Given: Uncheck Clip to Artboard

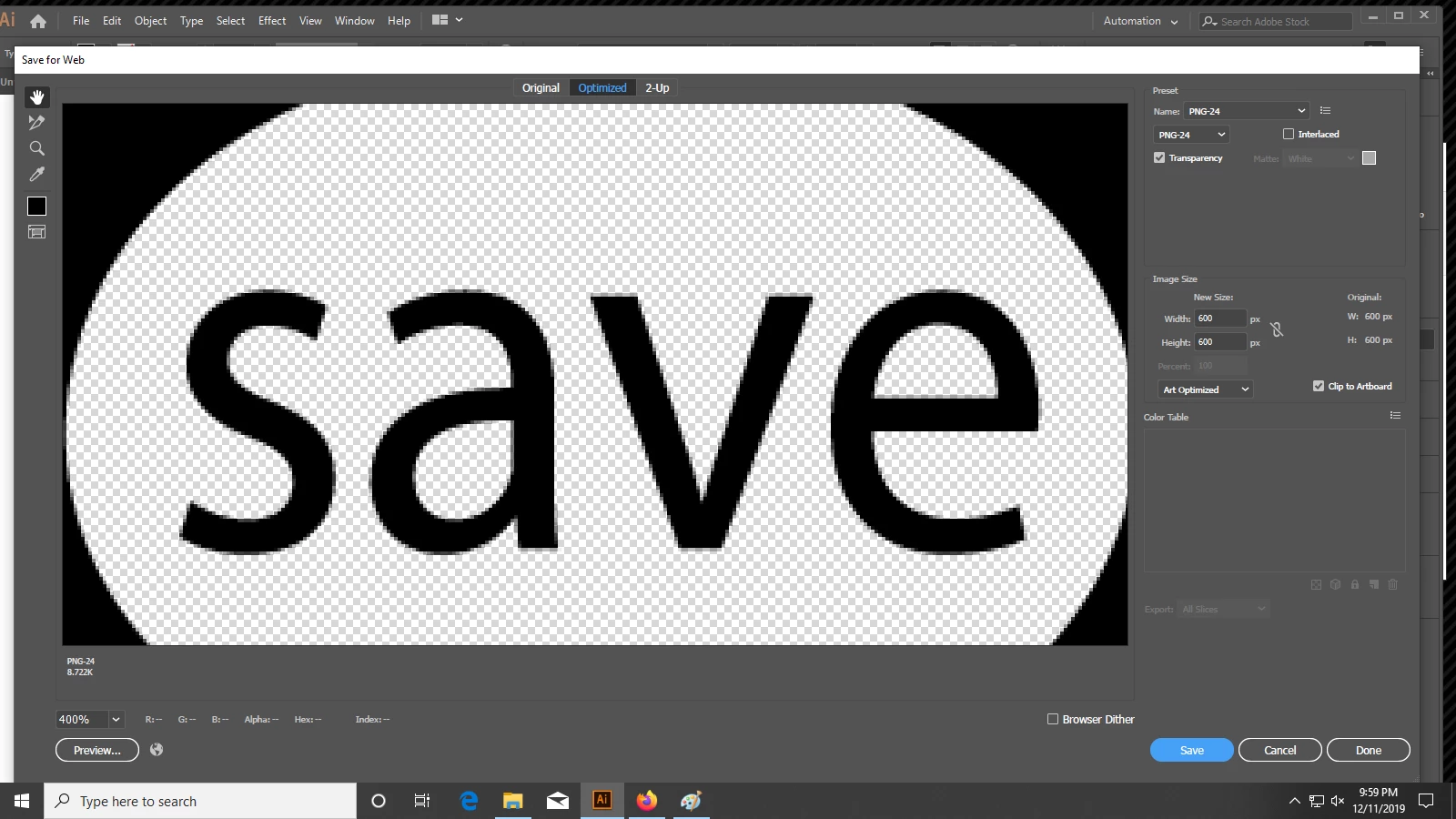Looking at the screenshot, I should pos(1319,386).
